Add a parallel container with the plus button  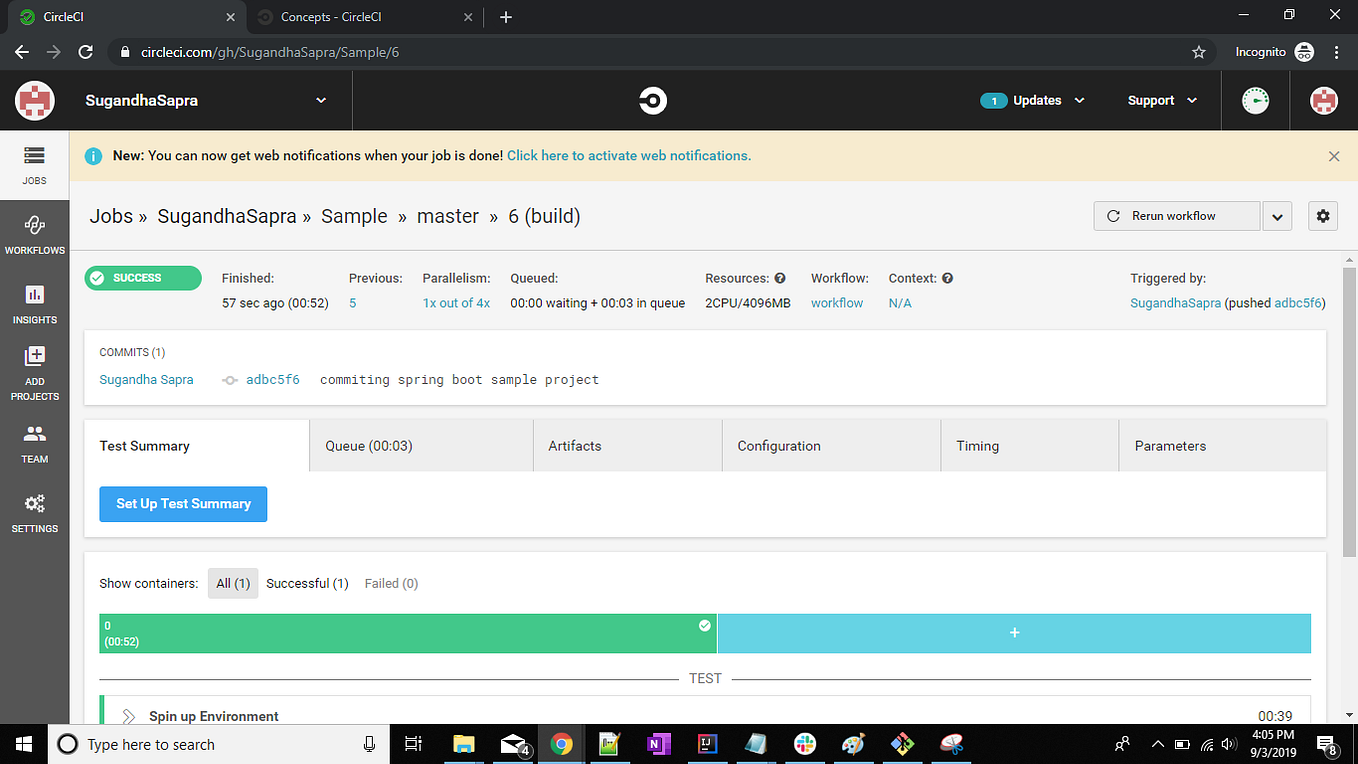[x=1014, y=633]
